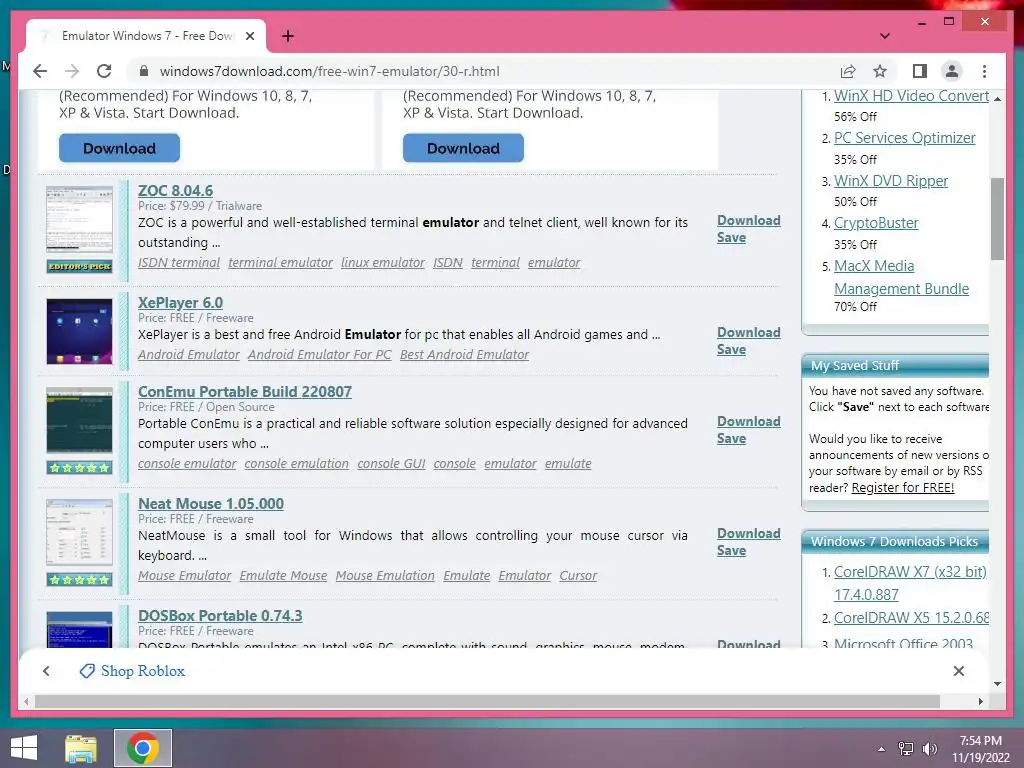Click the horizontal scrollbar at bottom
This screenshot has width=1024, height=768.
click(487, 701)
